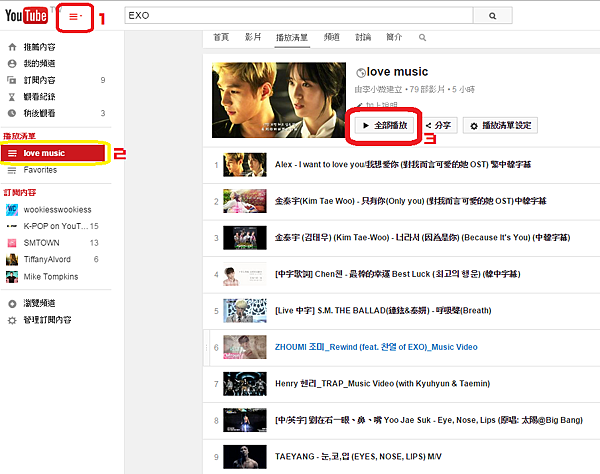600x474 pixels.
Task: Open the Yoo Jae Suk Eye, Nose, Lips title
Action: click(x=429, y=420)
